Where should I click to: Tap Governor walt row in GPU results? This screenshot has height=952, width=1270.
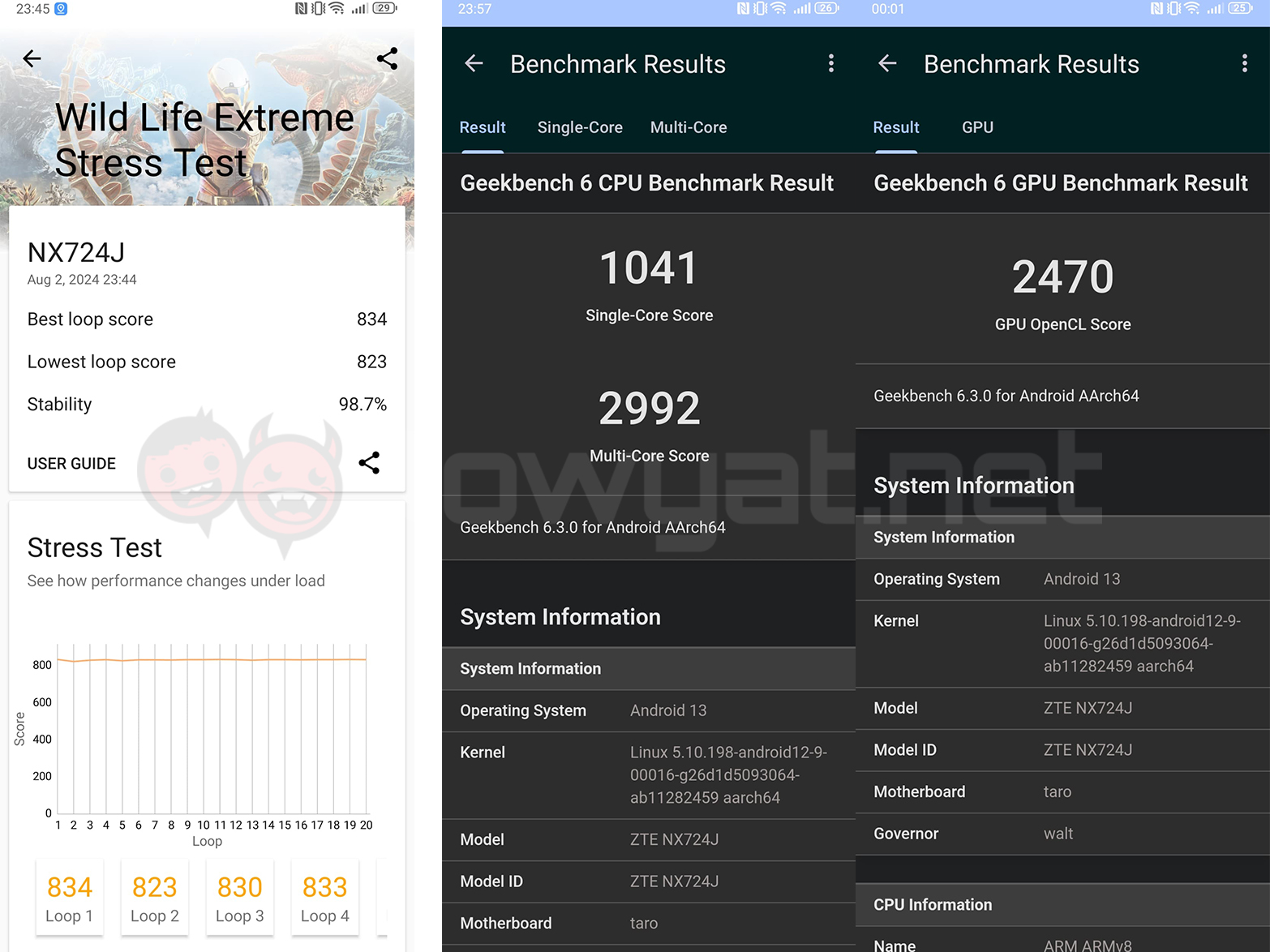pos(1062,834)
